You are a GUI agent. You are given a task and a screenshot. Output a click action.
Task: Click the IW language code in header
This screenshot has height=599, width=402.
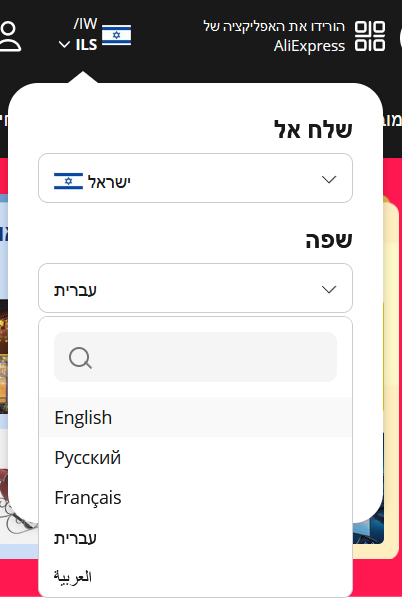(86, 24)
